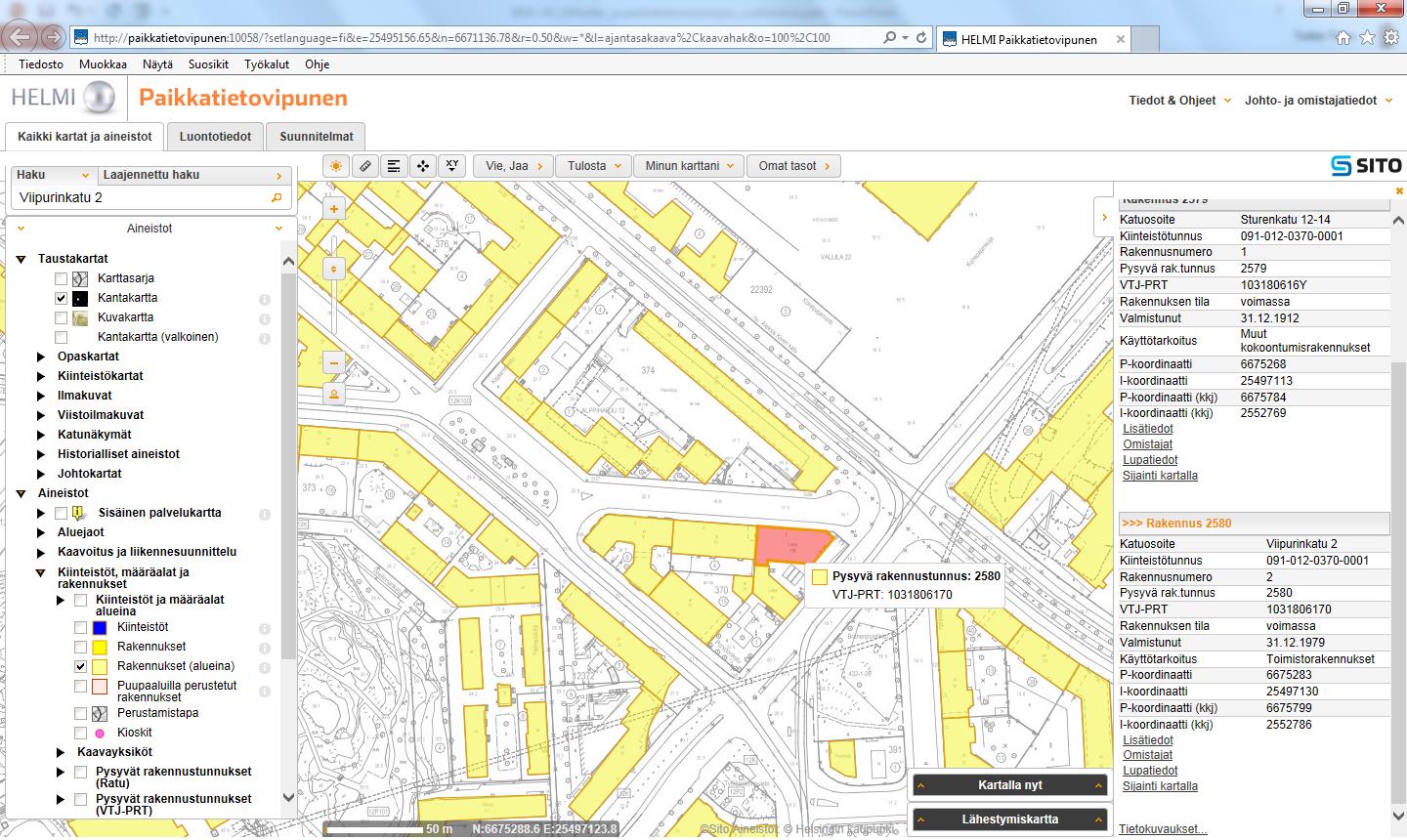Open the XY coordinate tool
1407x840 pixels.
(451, 166)
